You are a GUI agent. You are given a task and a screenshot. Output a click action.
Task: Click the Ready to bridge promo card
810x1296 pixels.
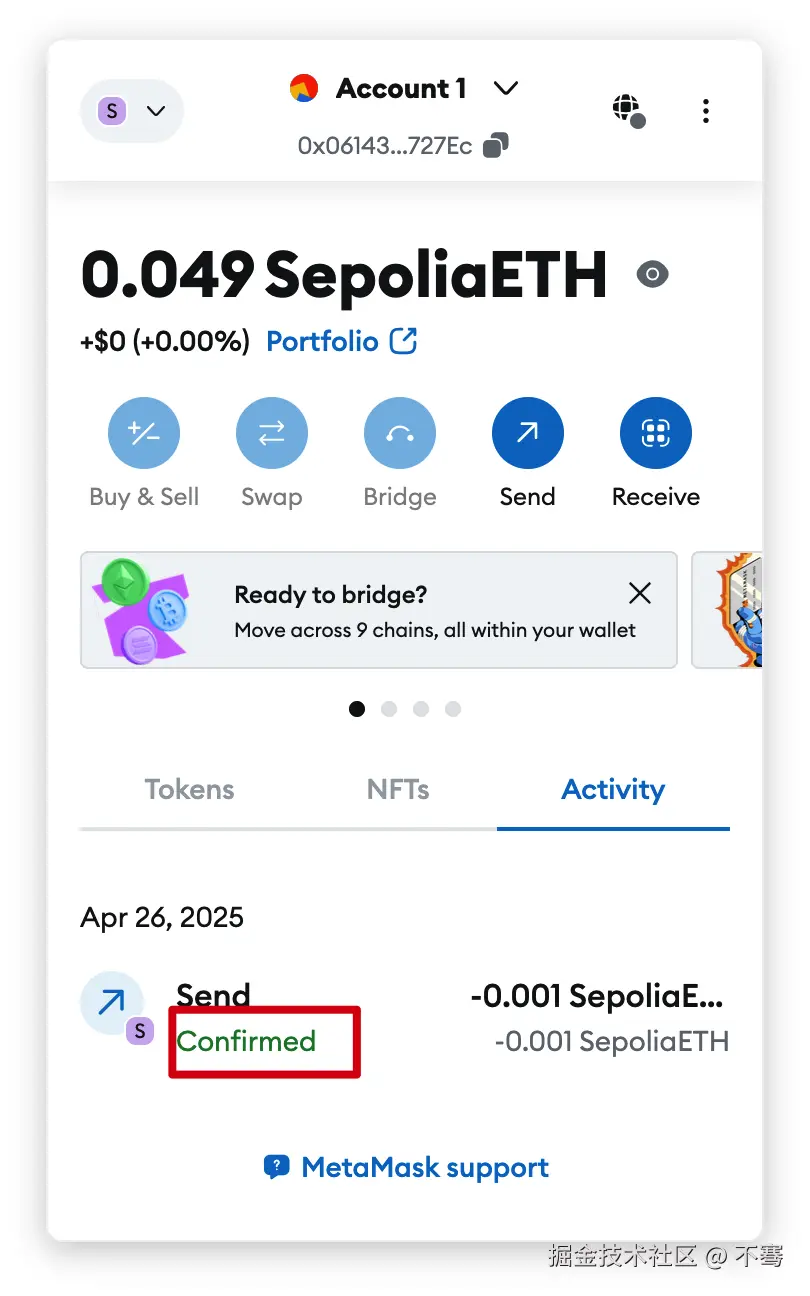pyautogui.click(x=400, y=610)
